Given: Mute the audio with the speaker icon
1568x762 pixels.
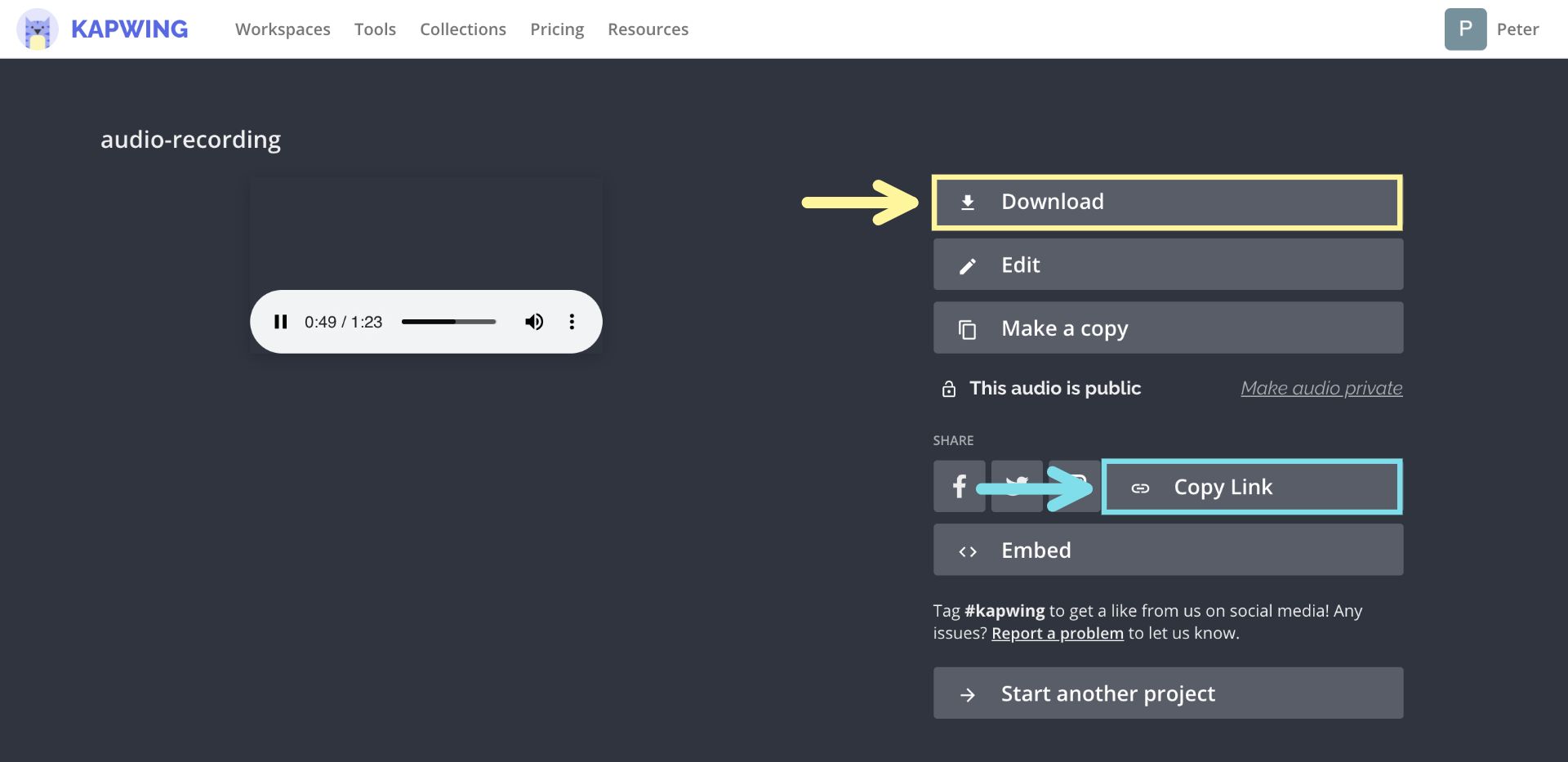Looking at the screenshot, I should [534, 322].
